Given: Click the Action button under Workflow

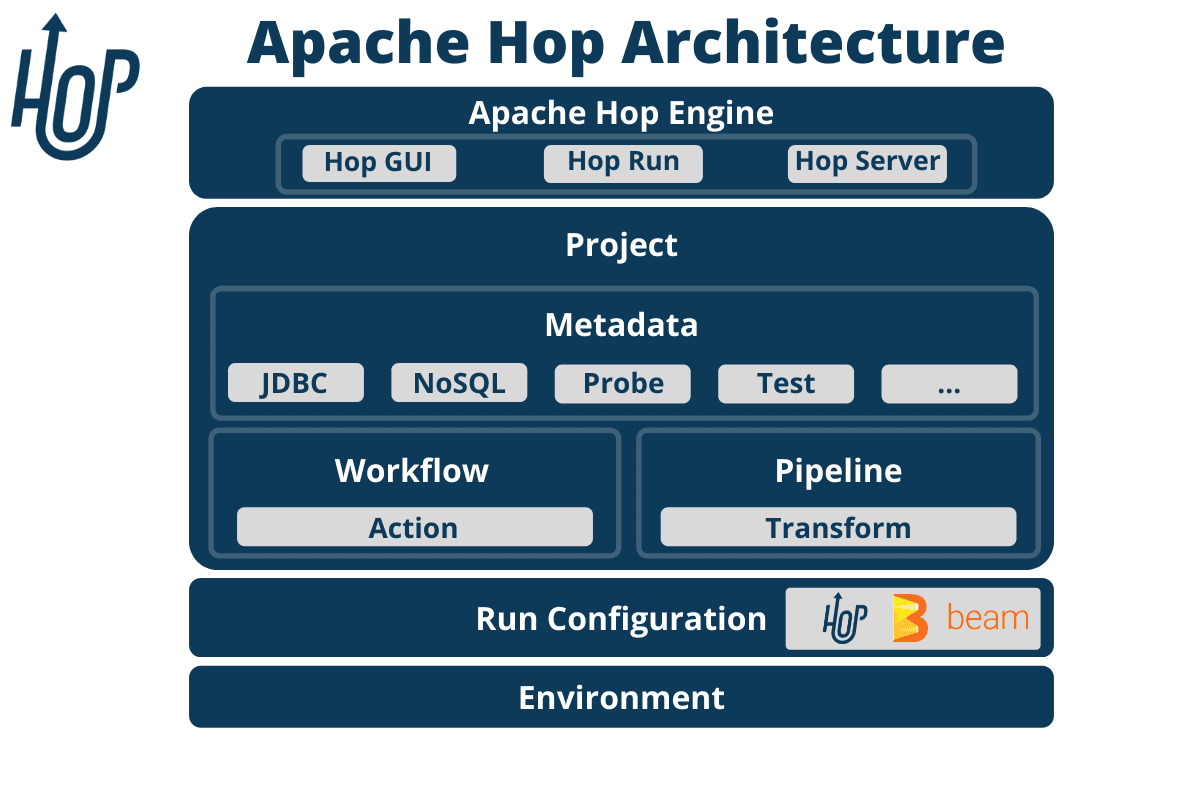Looking at the screenshot, I should point(414,527).
